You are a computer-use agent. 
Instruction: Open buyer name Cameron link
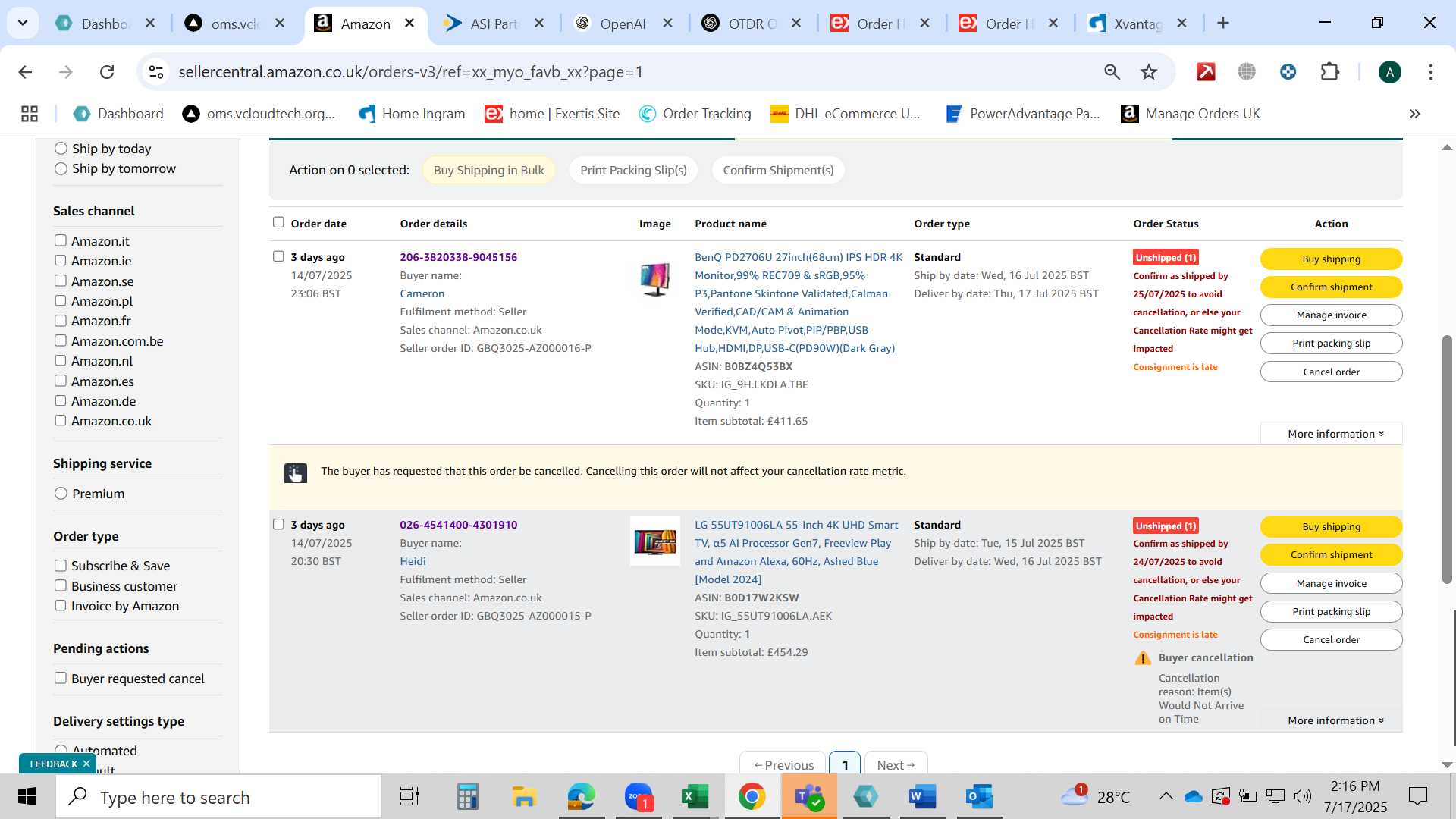coord(422,293)
